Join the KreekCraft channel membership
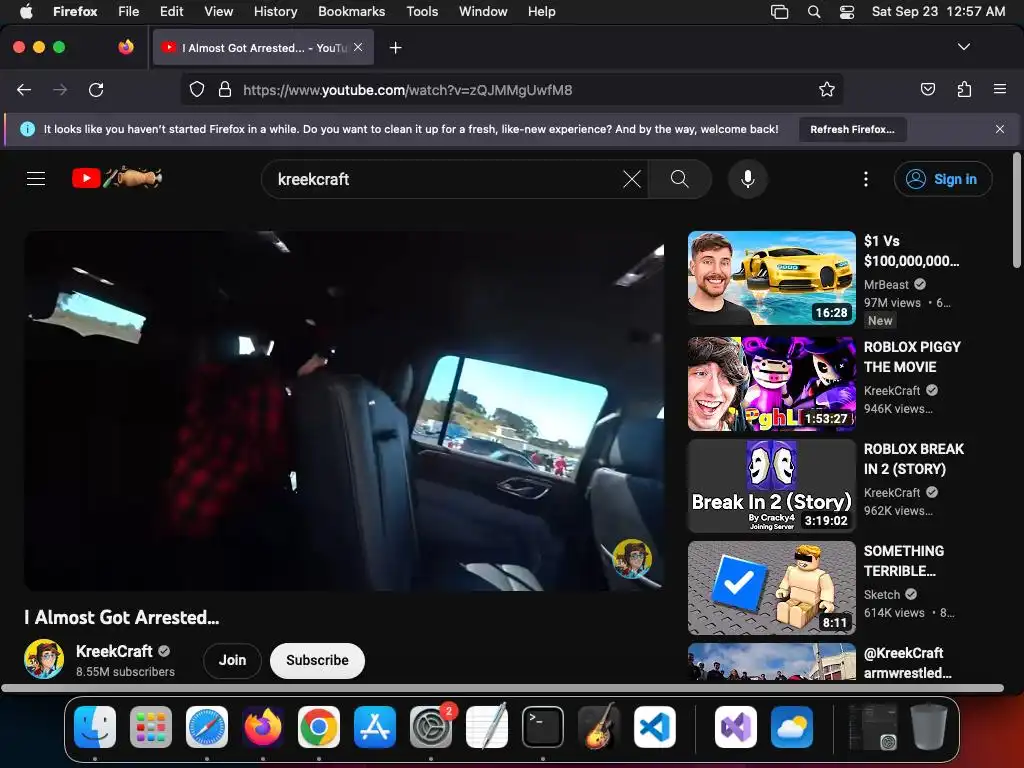The height and width of the screenshot is (768, 1024). pyautogui.click(x=232, y=660)
